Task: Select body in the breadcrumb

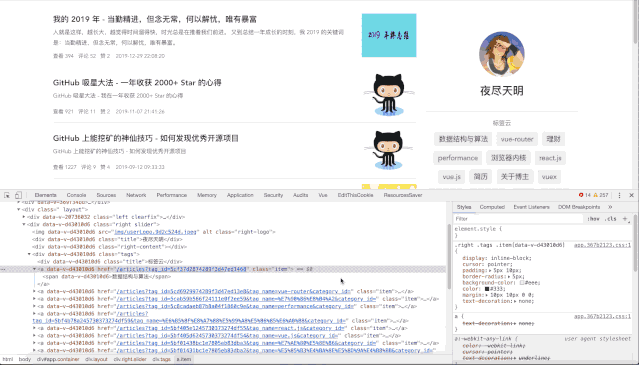Action: pyautogui.click(x=25, y=359)
